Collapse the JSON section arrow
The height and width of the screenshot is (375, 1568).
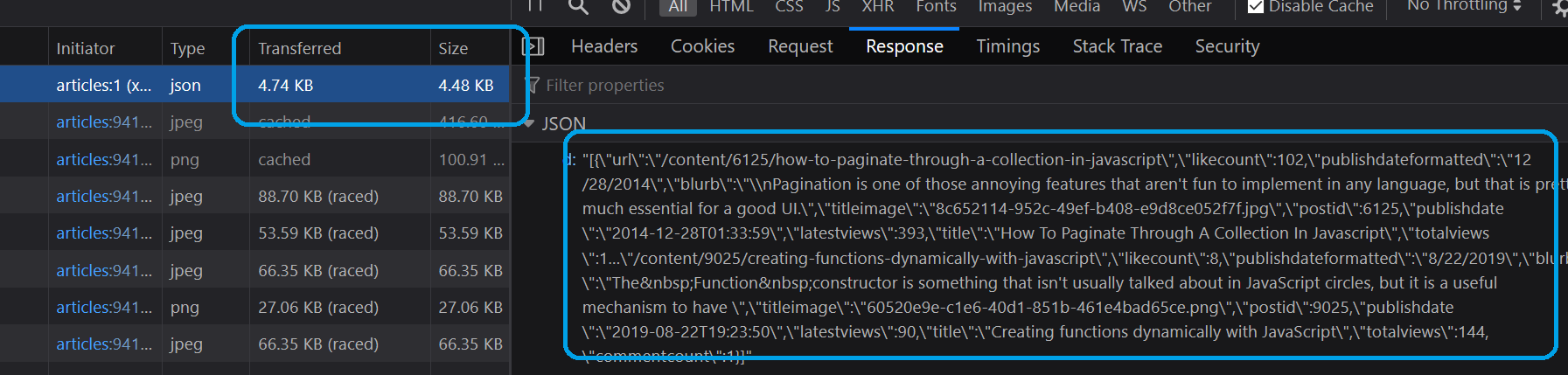(528, 123)
